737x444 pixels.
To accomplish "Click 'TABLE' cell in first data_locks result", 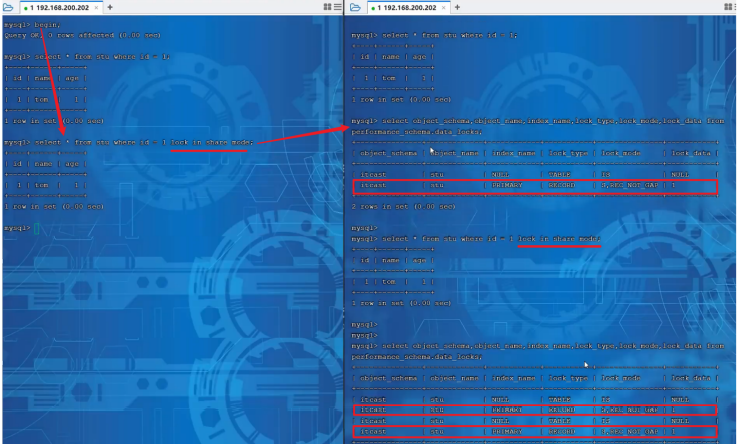I will (559, 175).
